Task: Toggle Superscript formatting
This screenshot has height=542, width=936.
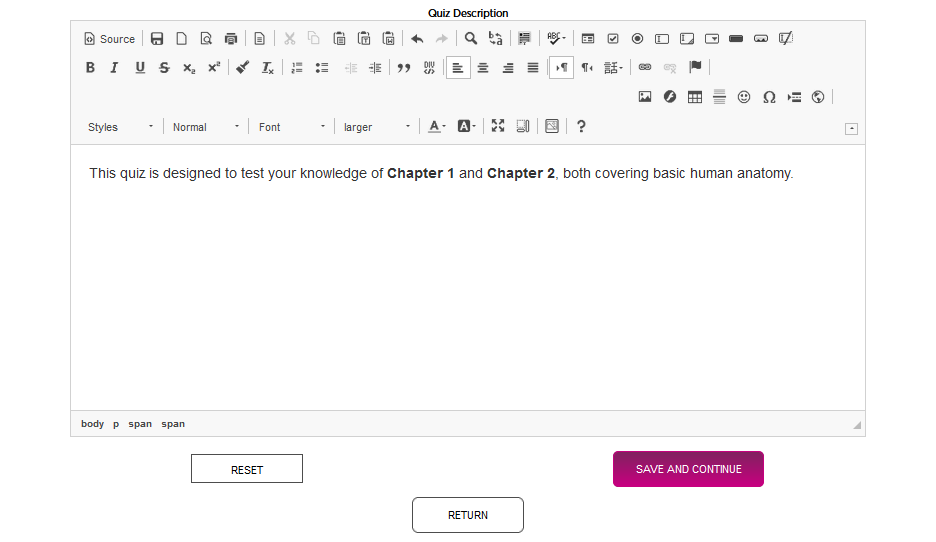Action: 214,67
